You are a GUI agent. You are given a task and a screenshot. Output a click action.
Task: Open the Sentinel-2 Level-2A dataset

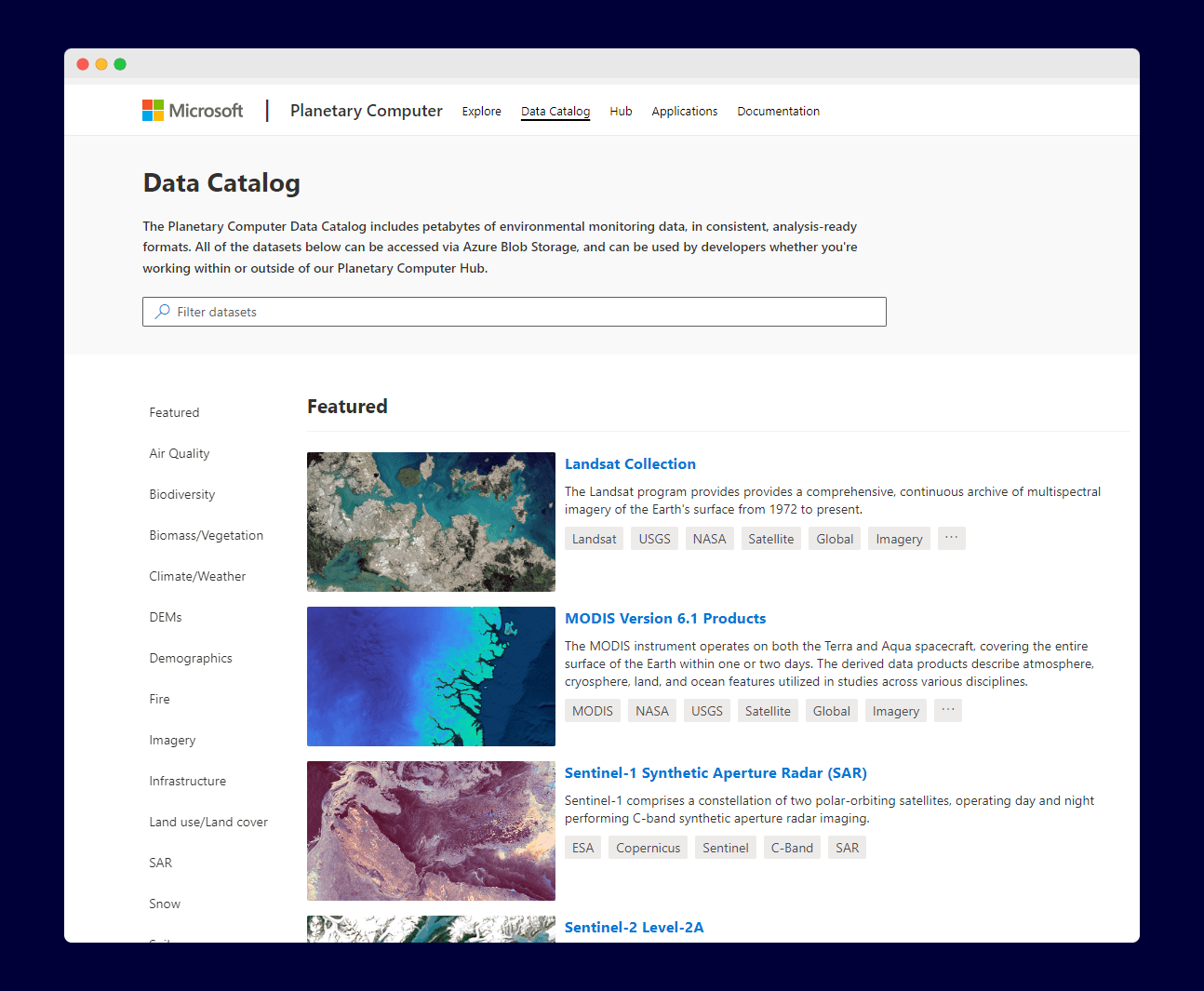634,927
